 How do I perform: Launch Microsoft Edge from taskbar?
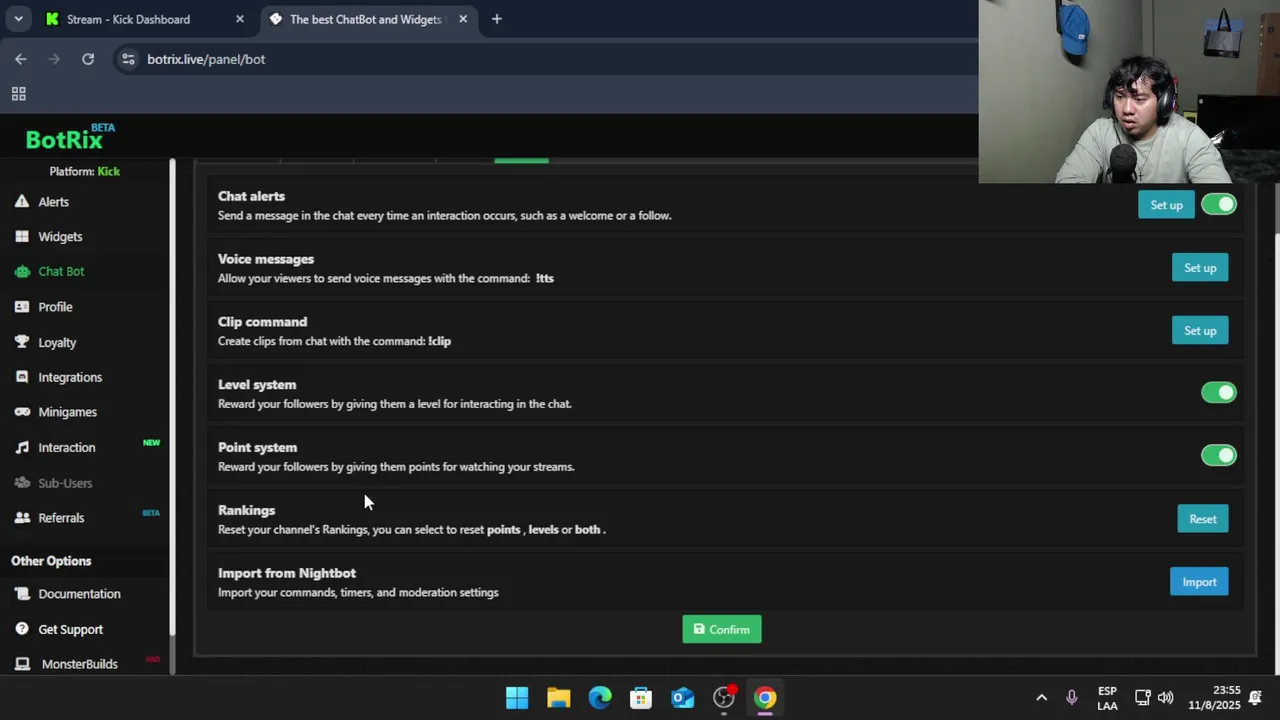click(600, 698)
